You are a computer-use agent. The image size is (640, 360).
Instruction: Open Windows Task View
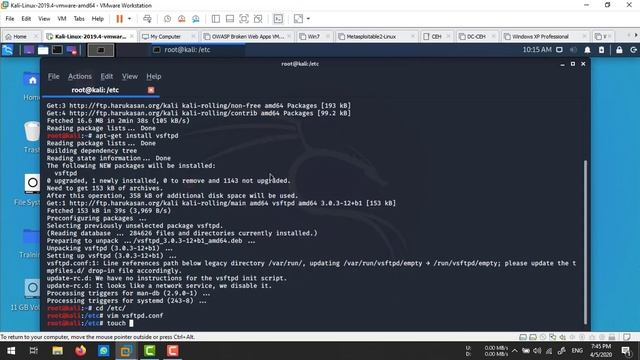click(34, 351)
